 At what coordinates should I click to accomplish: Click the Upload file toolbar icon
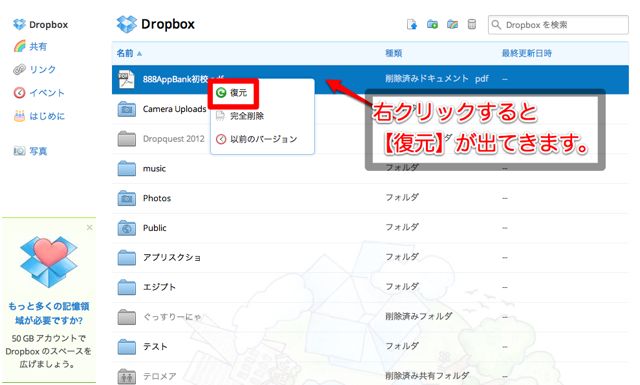click(412, 24)
